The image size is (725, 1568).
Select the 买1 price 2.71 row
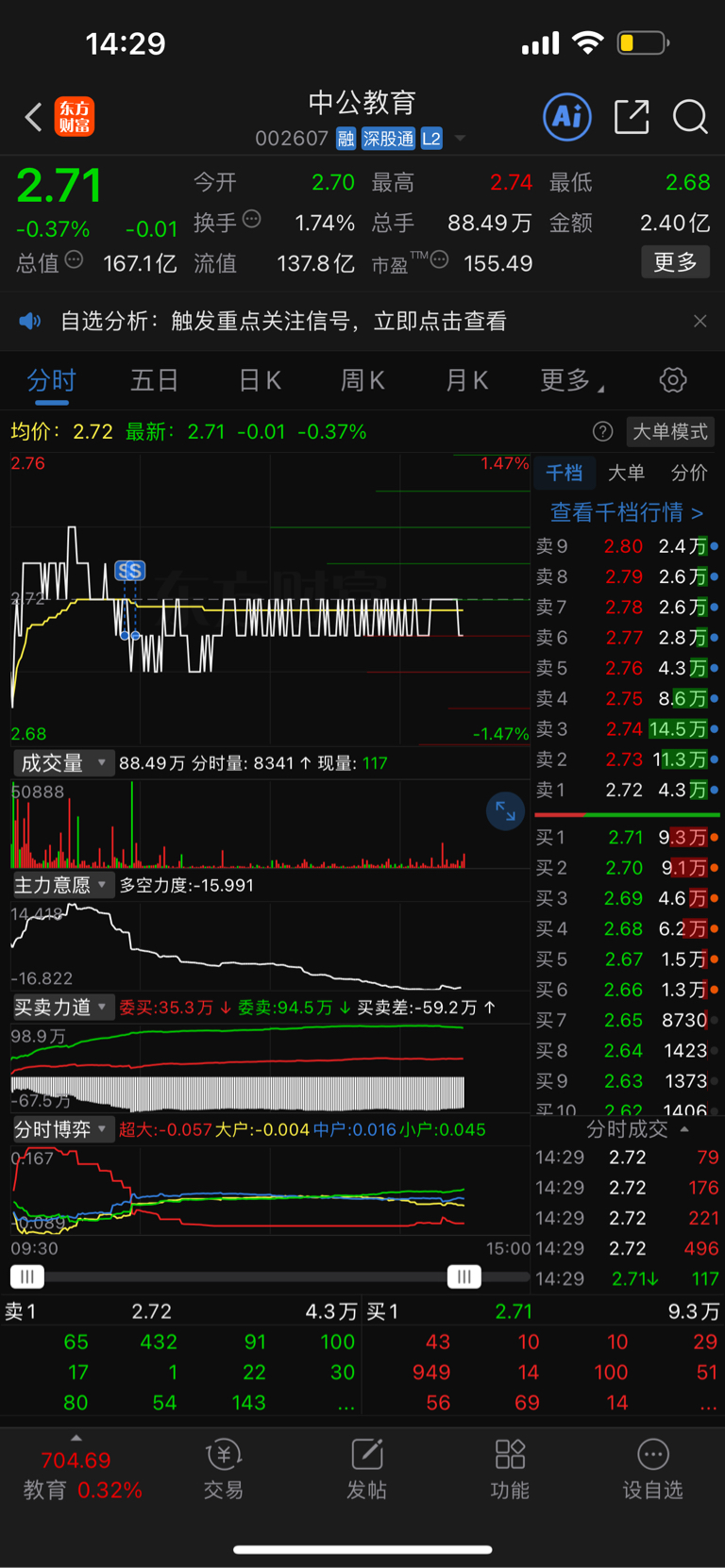627,837
